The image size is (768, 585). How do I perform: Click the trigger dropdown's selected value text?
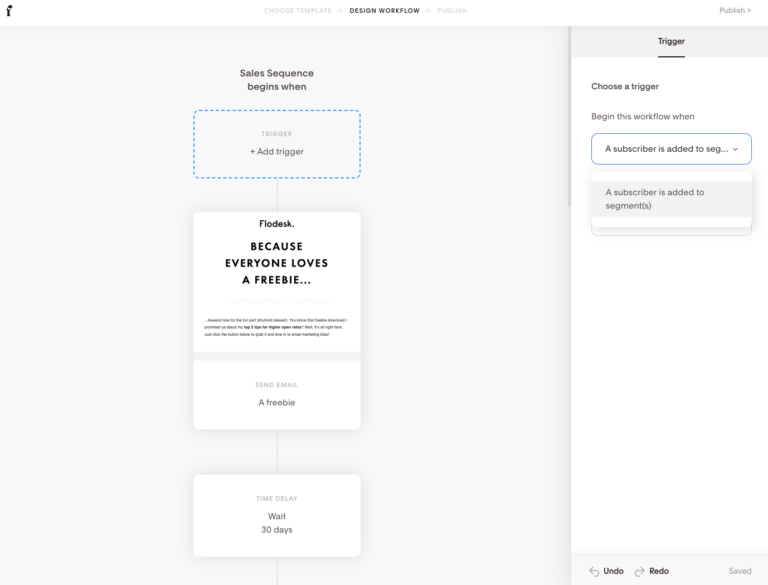666,149
